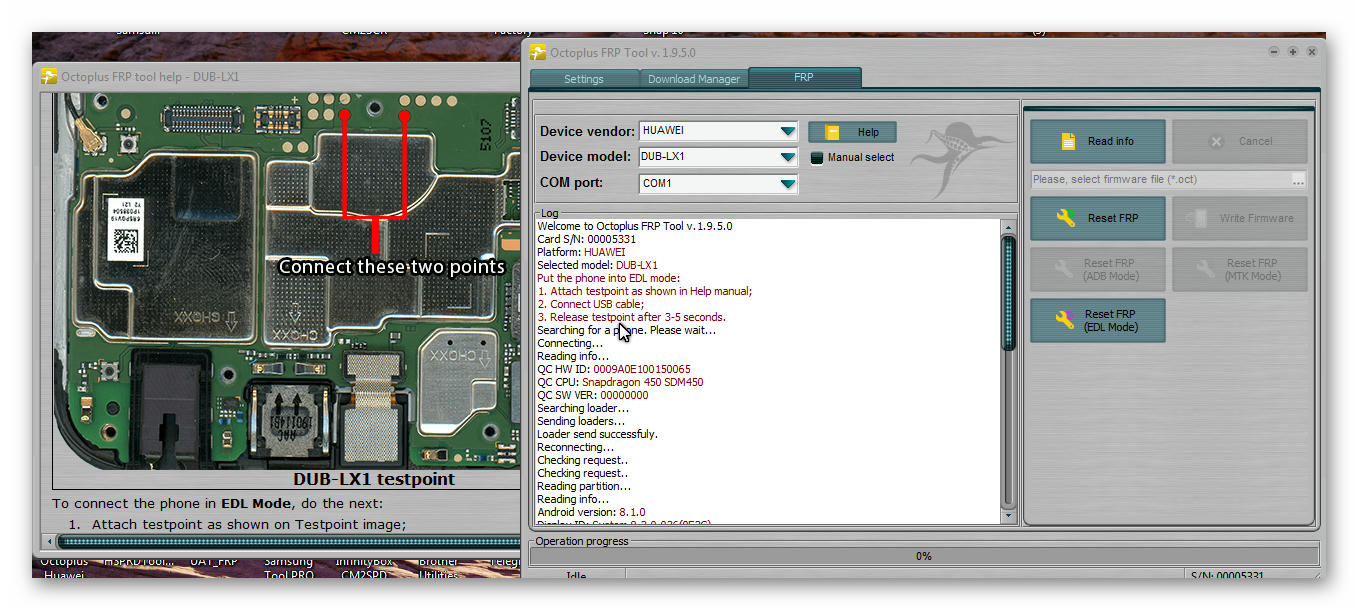This screenshot has width=1358, height=610.
Task: Click the Samsung Tool PRO desktop shortcut label
Action: pos(288,568)
